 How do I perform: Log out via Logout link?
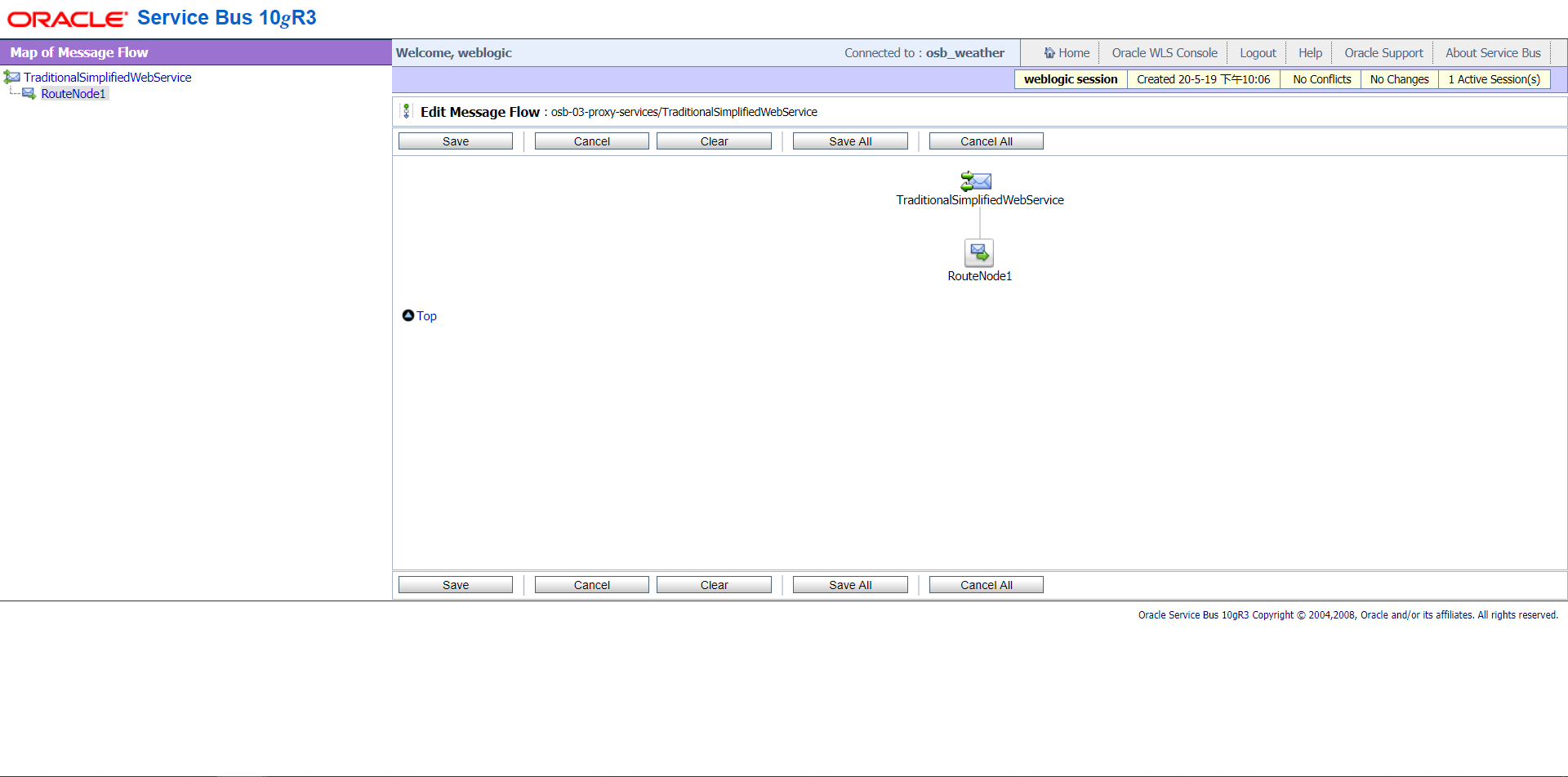[x=1258, y=53]
